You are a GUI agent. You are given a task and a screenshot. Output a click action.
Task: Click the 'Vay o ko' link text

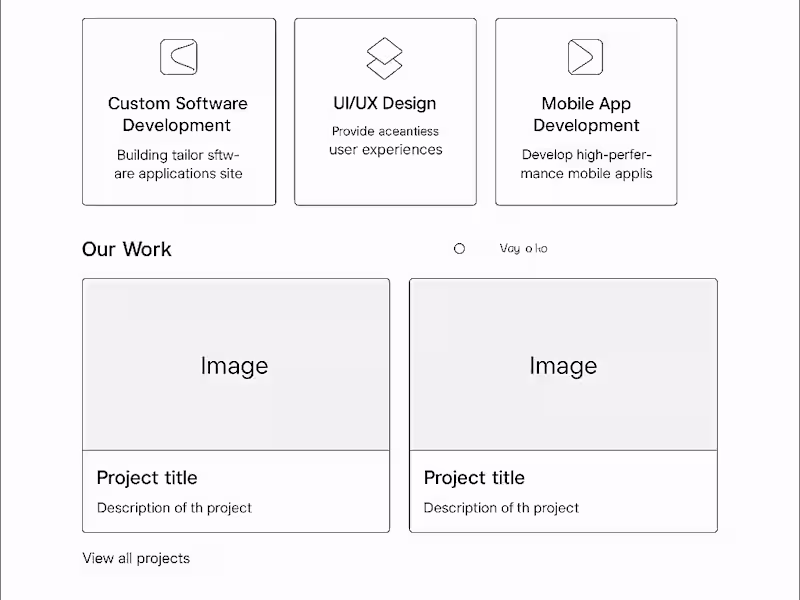point(523,248)
